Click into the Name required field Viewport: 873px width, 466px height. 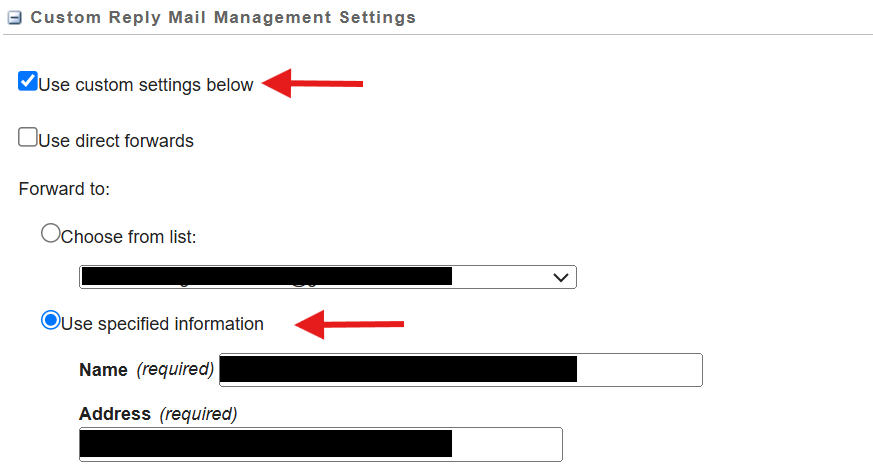[461, 370]
